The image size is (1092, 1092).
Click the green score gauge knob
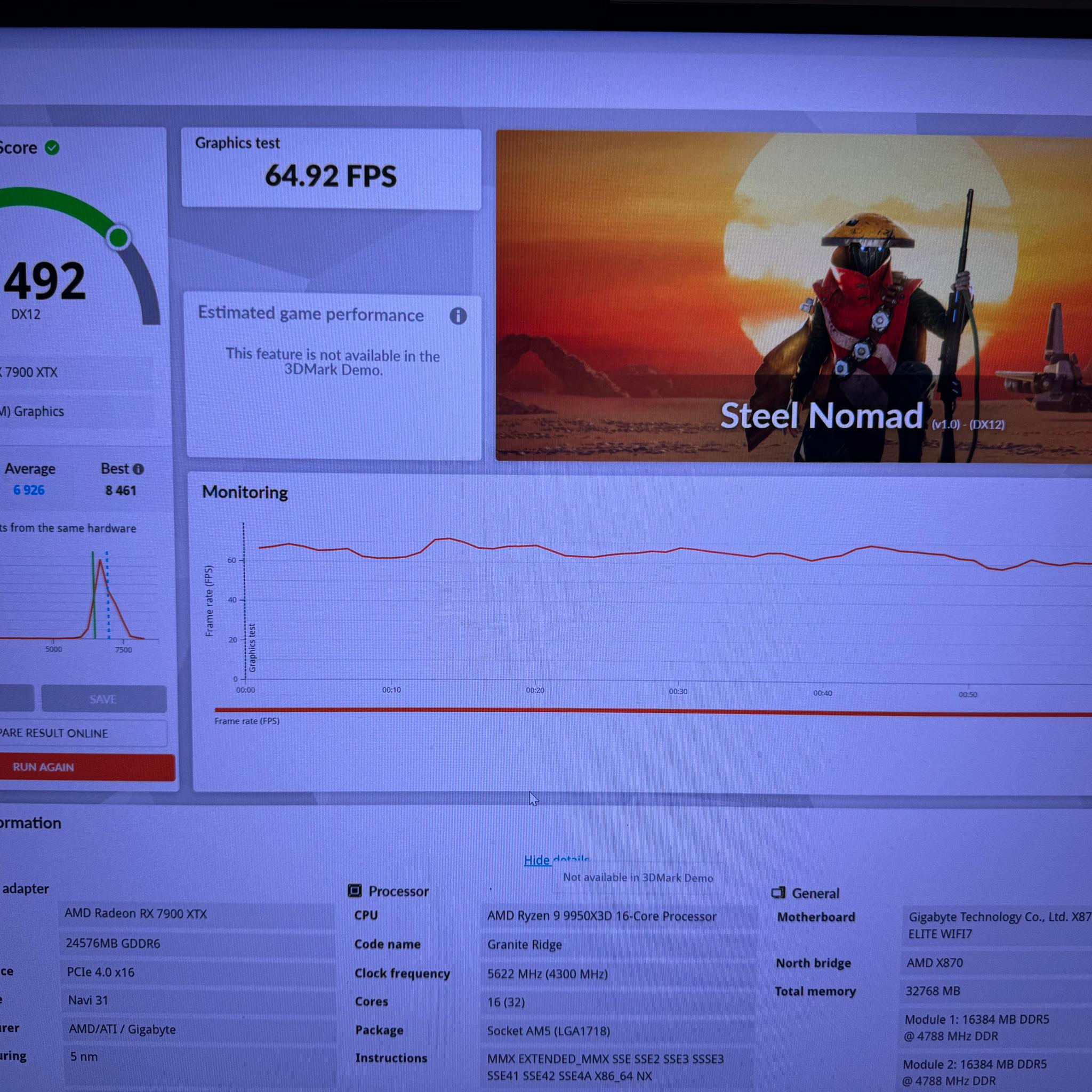click(118, 237)
